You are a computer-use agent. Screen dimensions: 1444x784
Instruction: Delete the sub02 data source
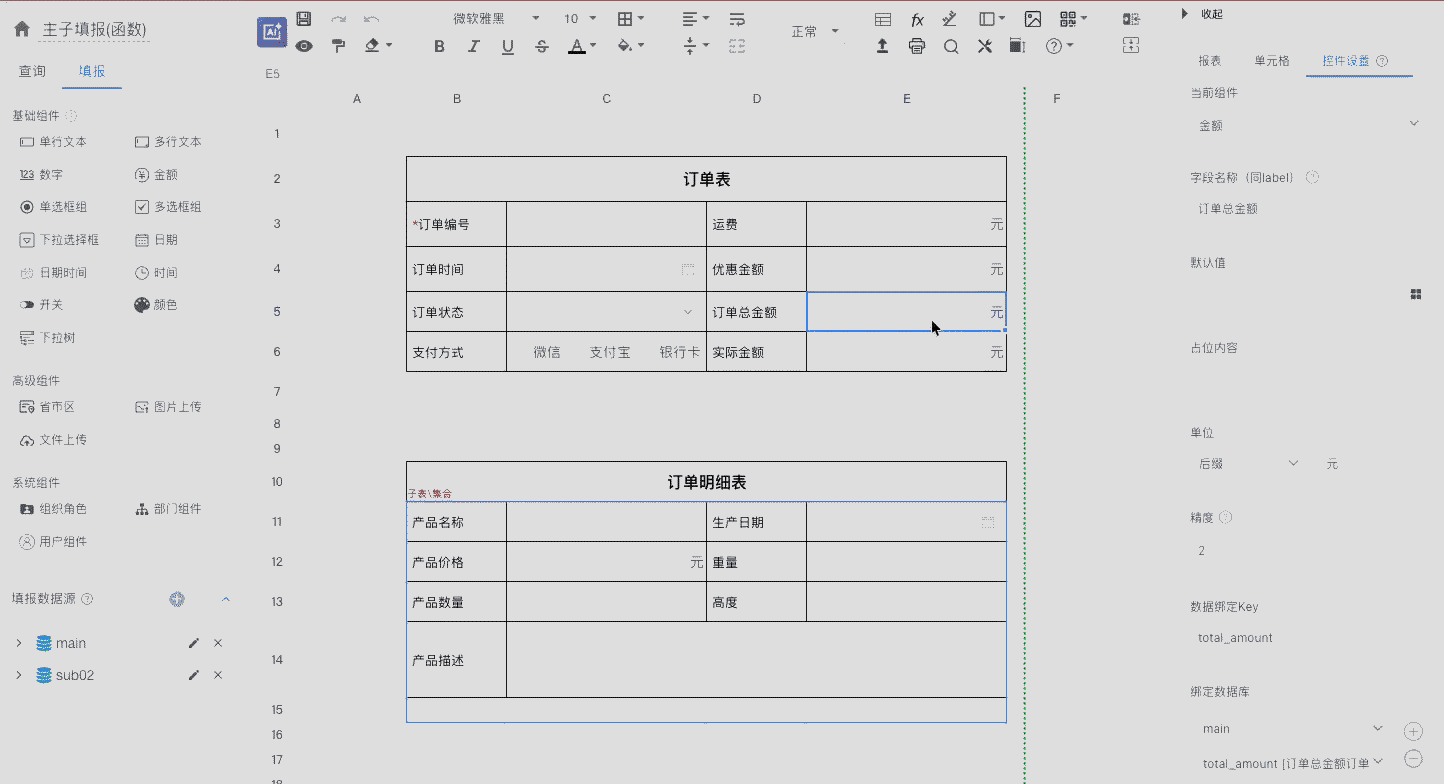coord(218,675)
